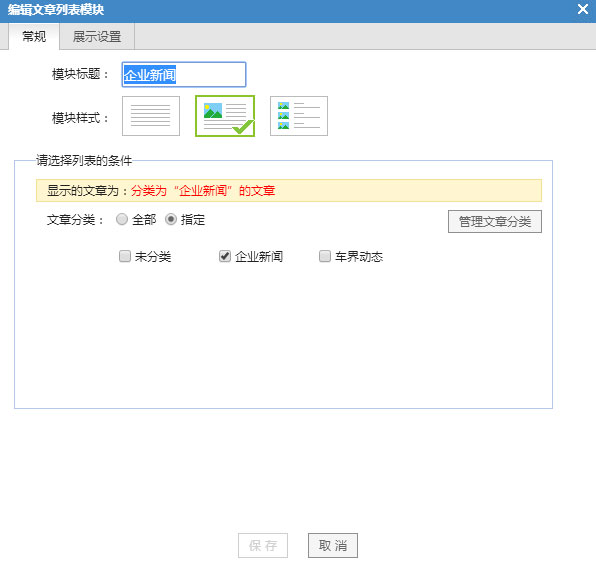The height and width of the screenshot is (572, 596).
Task: Switch to the 常规 tab
Action: pos(34,36)
